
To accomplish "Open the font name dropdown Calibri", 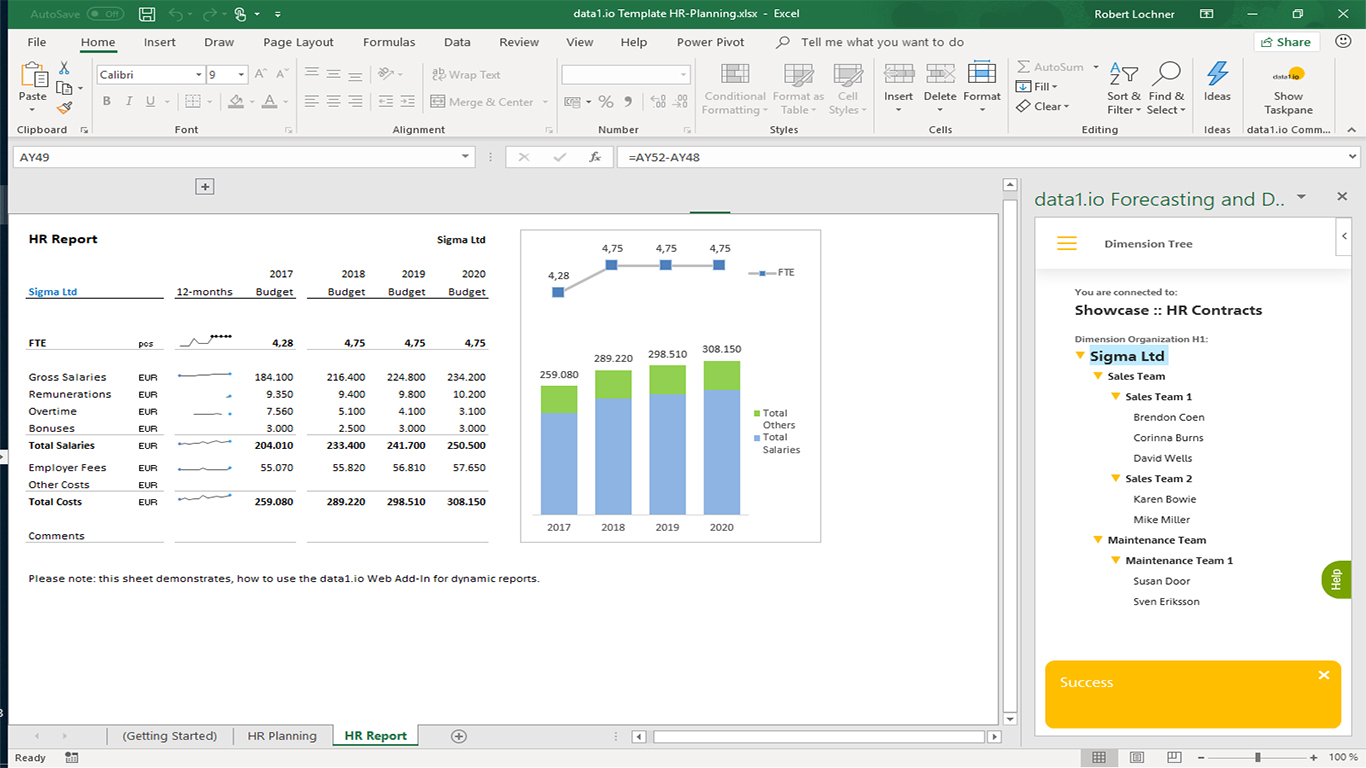I will pos(198,75).
